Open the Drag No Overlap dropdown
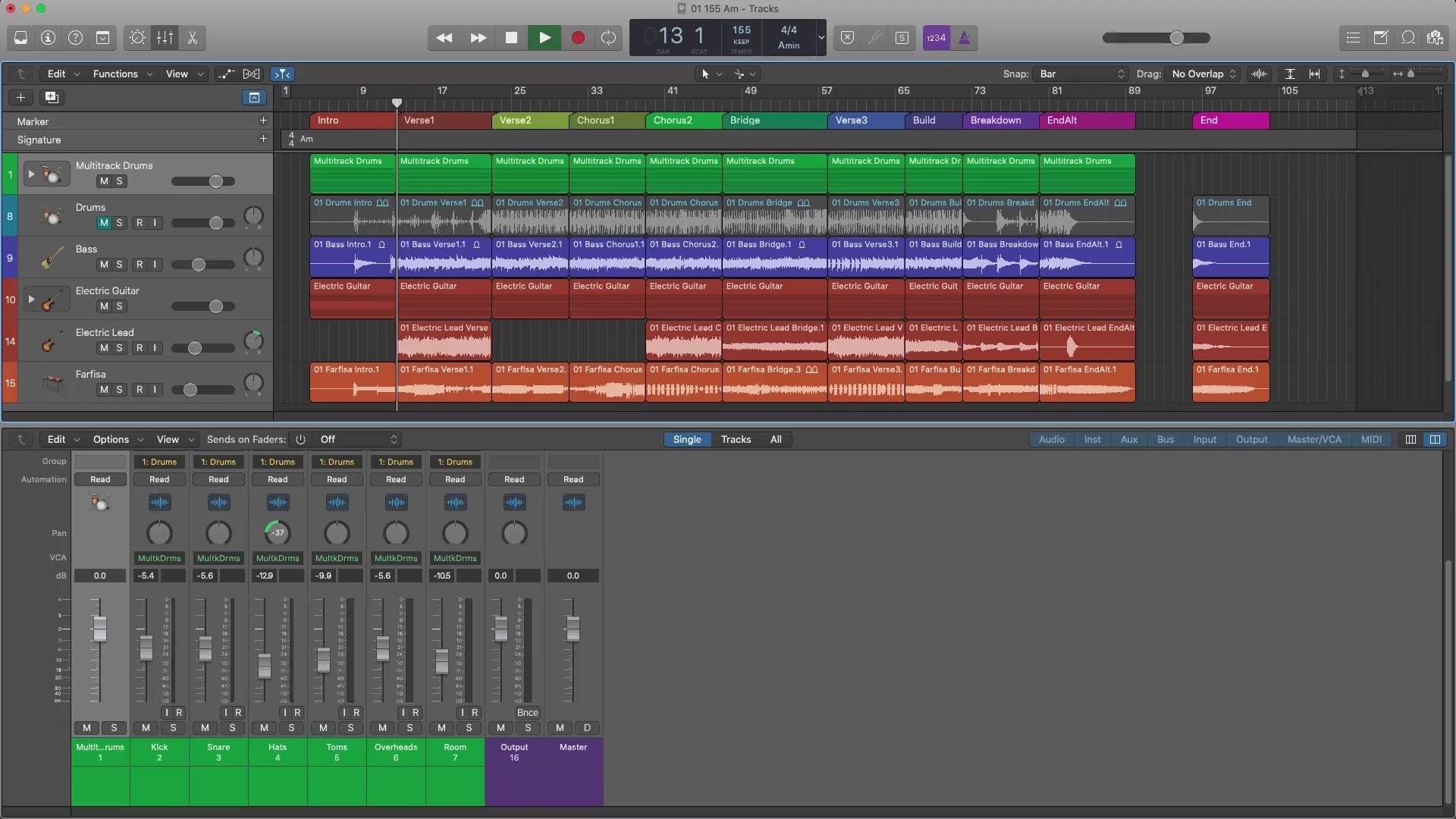Image resolution: width=1456 pixels, height=819 pixels. click(x=1203, y=74)
